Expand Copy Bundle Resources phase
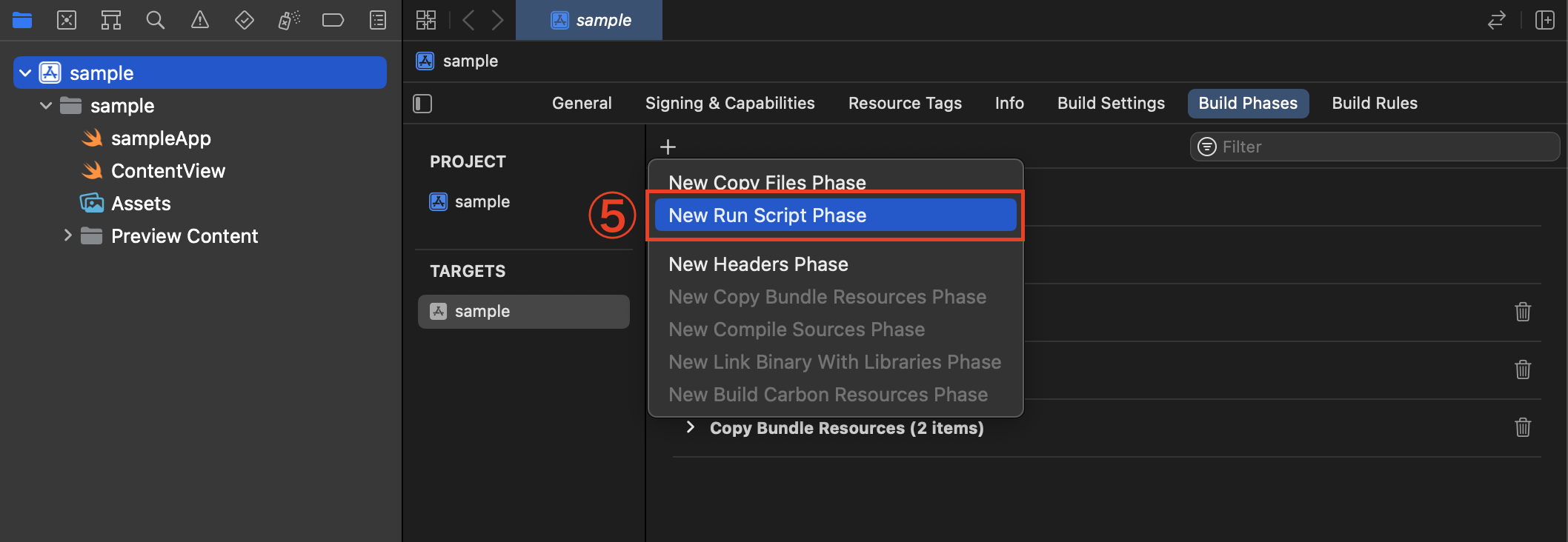 tap(691, 427)
